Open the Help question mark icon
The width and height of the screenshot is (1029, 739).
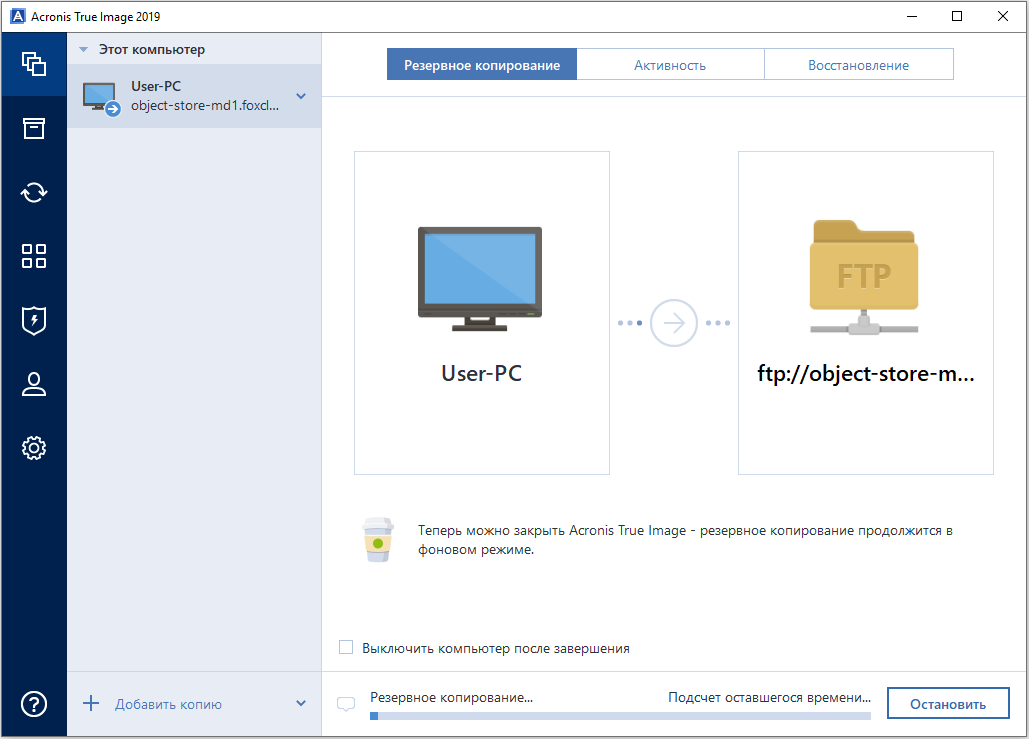pos(33,704)
